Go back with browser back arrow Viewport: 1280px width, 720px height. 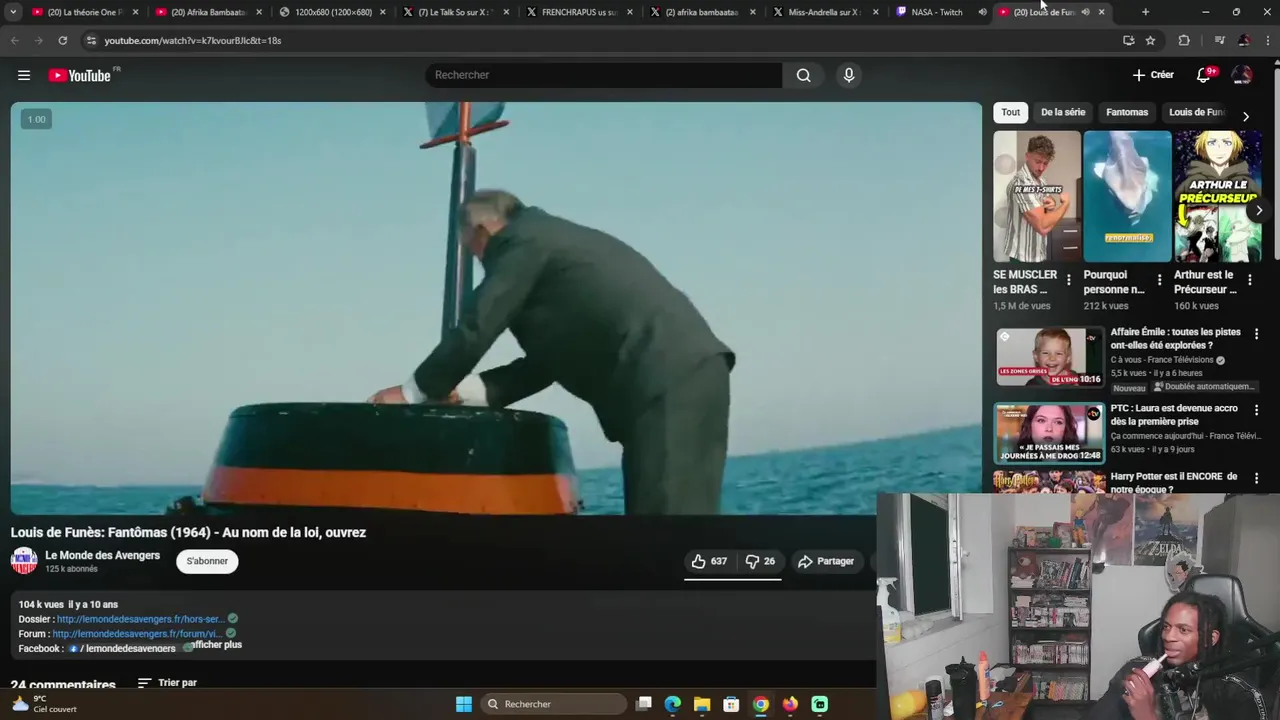point(15,40)
